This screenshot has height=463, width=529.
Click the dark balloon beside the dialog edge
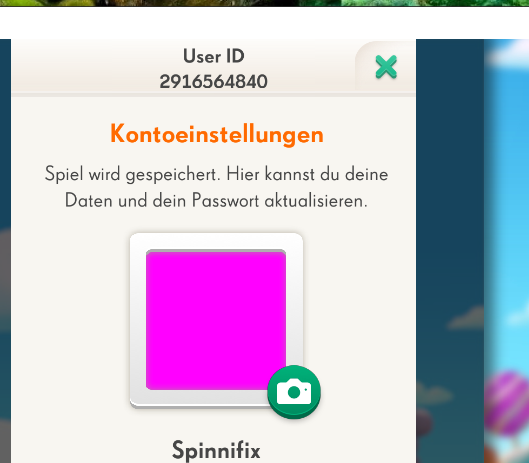[424, 423]
